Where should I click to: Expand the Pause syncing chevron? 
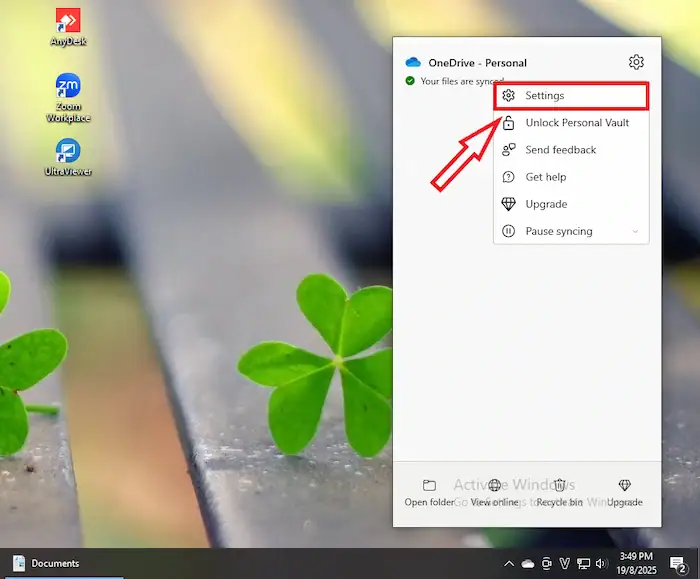pos(634,232)
